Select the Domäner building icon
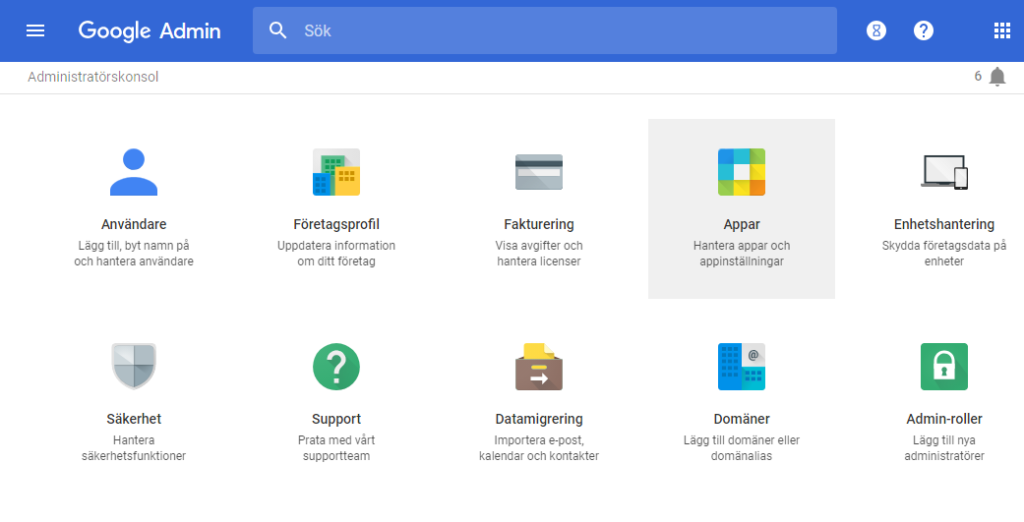Viewport: 1024px width, 522px height. tap(741, 366)
